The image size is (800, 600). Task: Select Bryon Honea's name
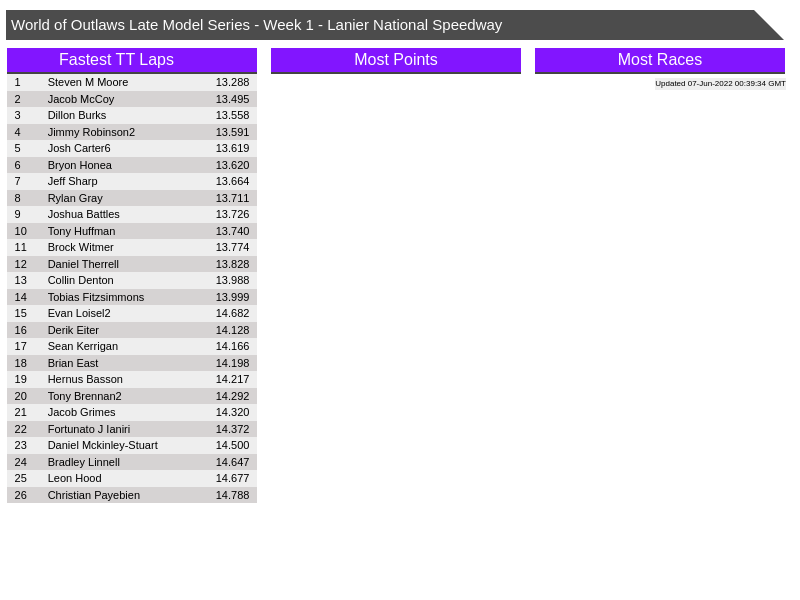(x=80, y=165)
